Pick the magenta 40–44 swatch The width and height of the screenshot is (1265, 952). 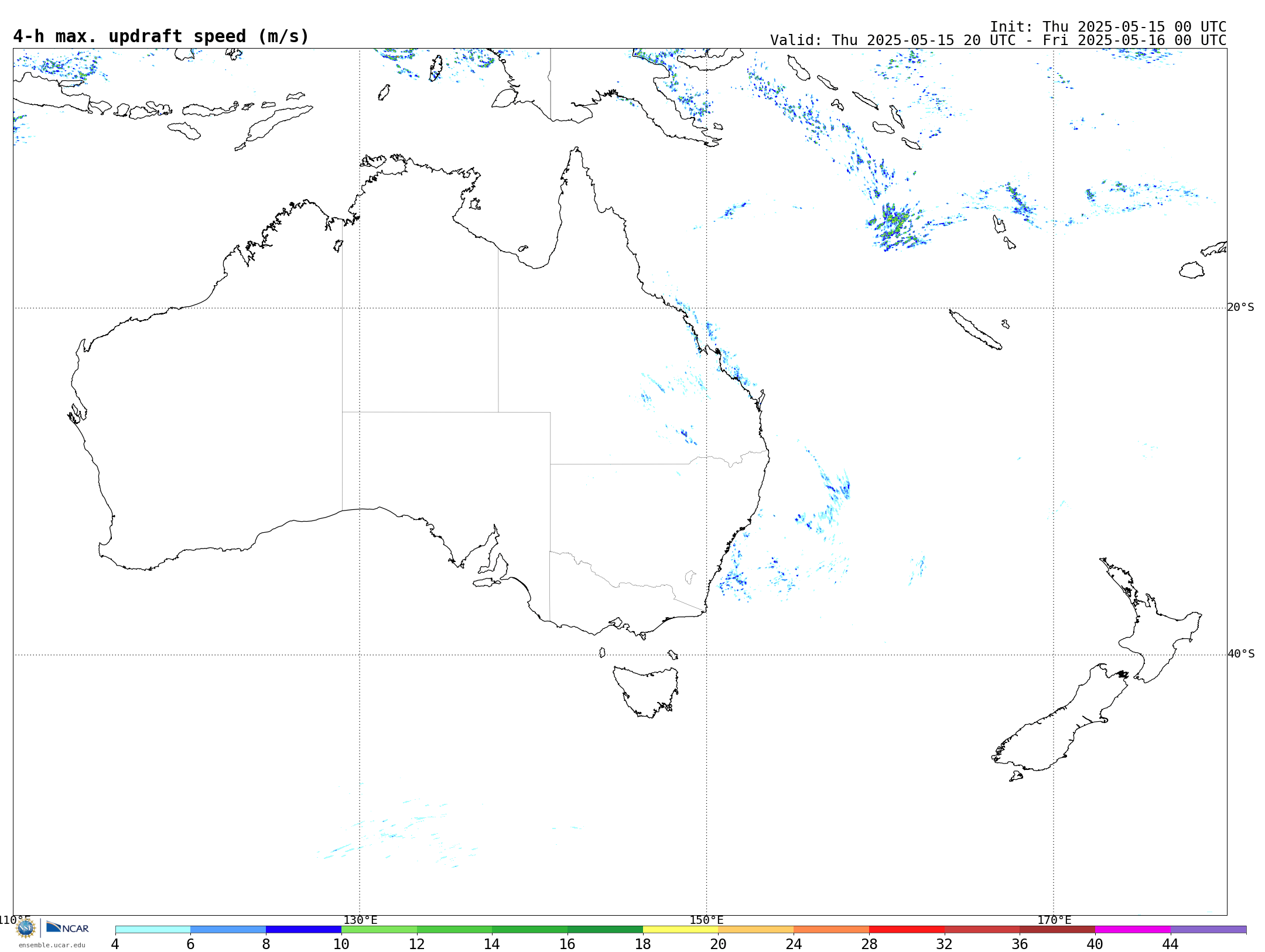pos(1133,930)
